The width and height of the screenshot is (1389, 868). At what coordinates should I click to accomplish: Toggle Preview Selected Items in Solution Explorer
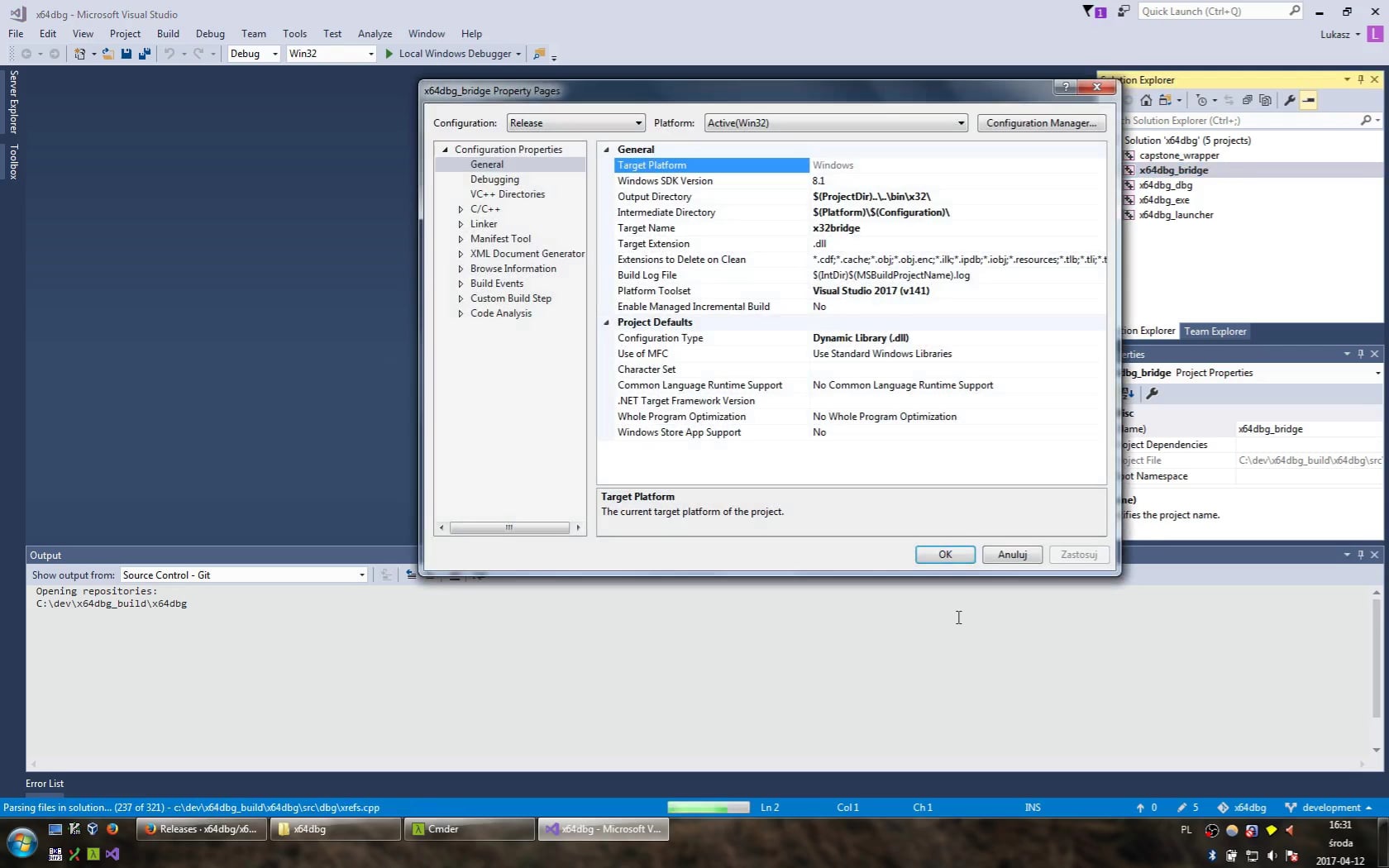1308,100
